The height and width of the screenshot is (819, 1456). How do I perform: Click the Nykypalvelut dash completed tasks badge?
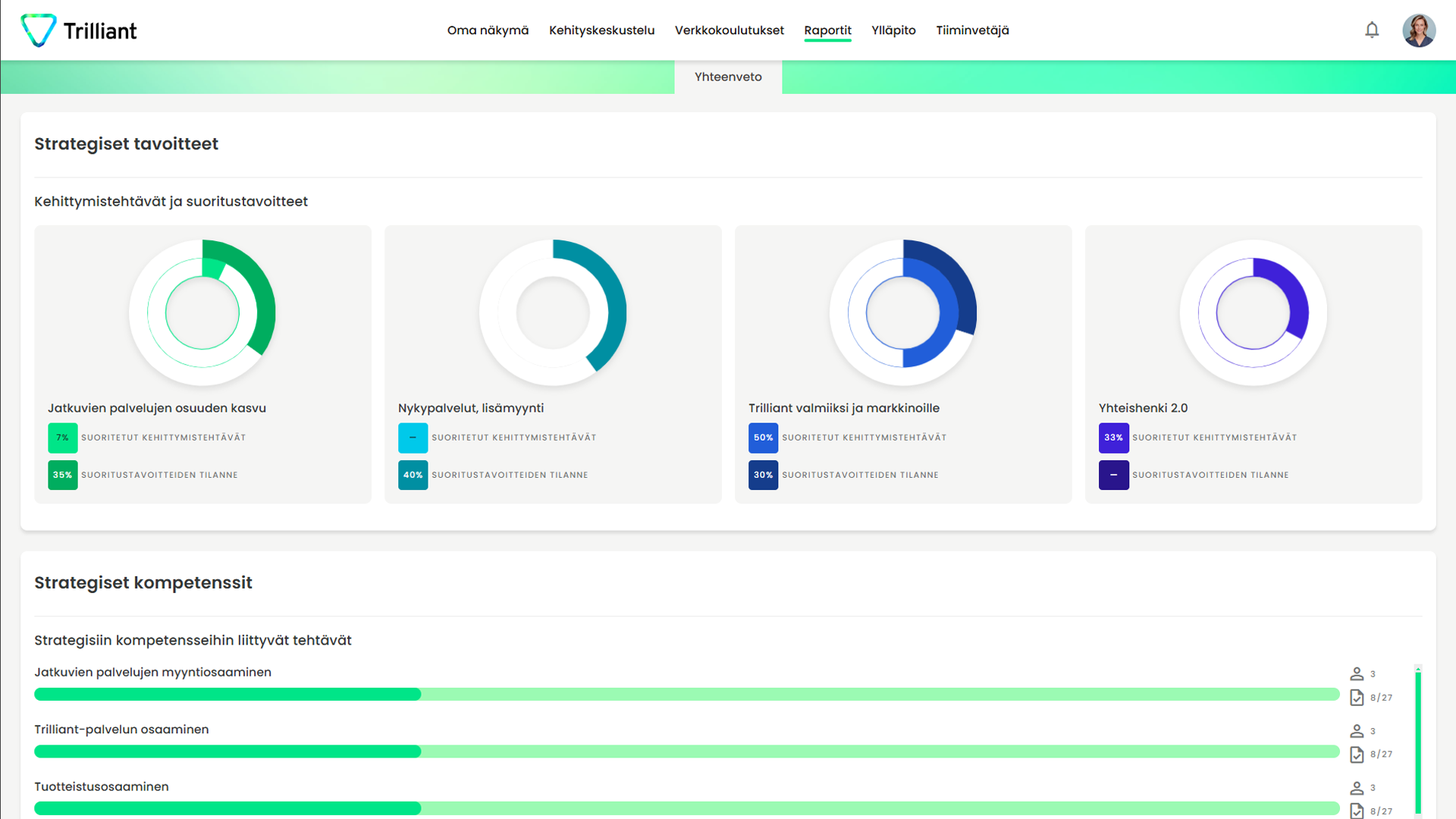413,438
